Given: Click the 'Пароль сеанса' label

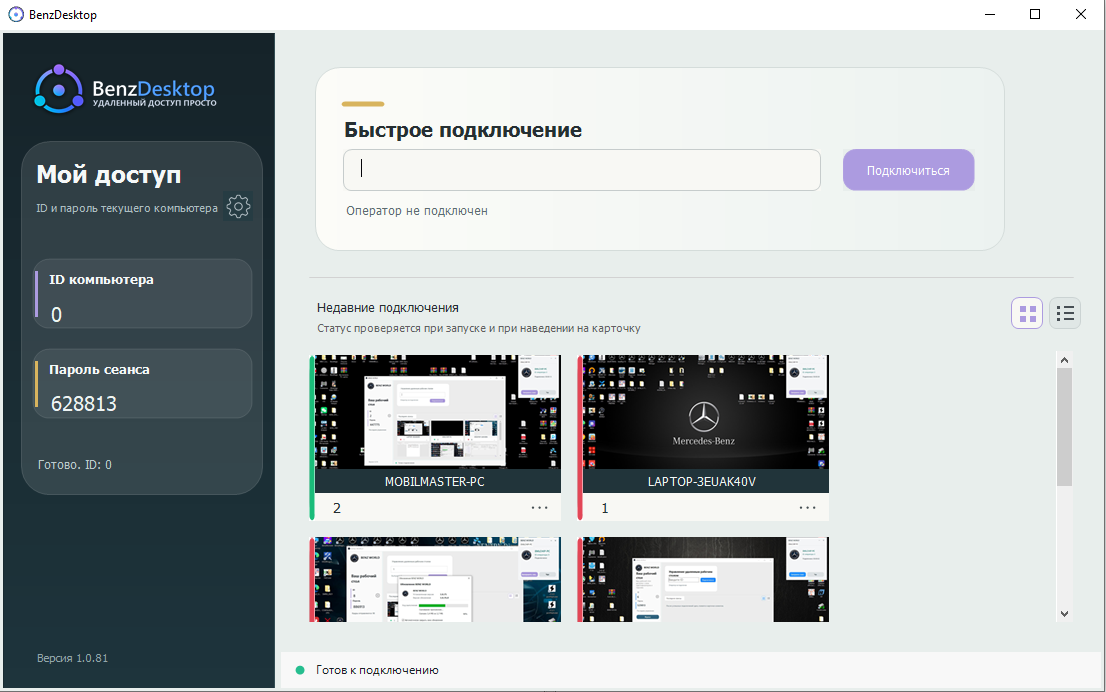Looking at the screenshot, I should click(x=99, y=370).
